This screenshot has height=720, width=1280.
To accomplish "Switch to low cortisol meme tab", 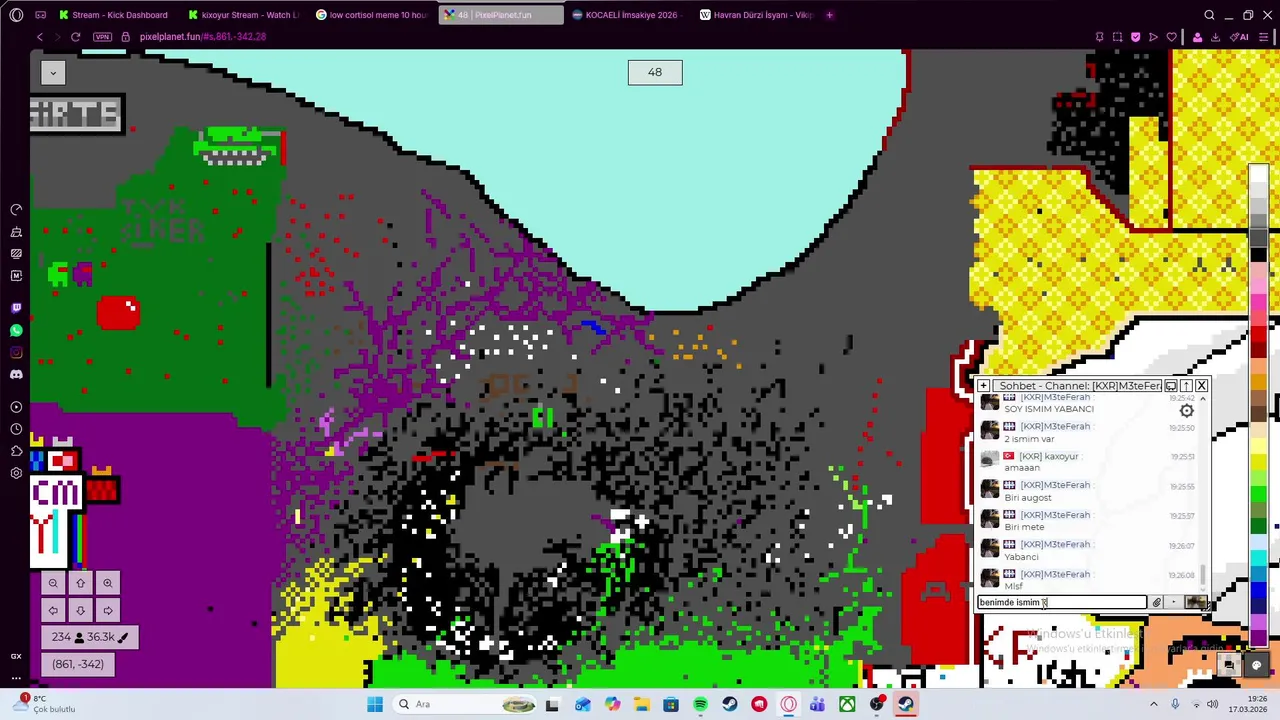I will [x=371, y=15].
